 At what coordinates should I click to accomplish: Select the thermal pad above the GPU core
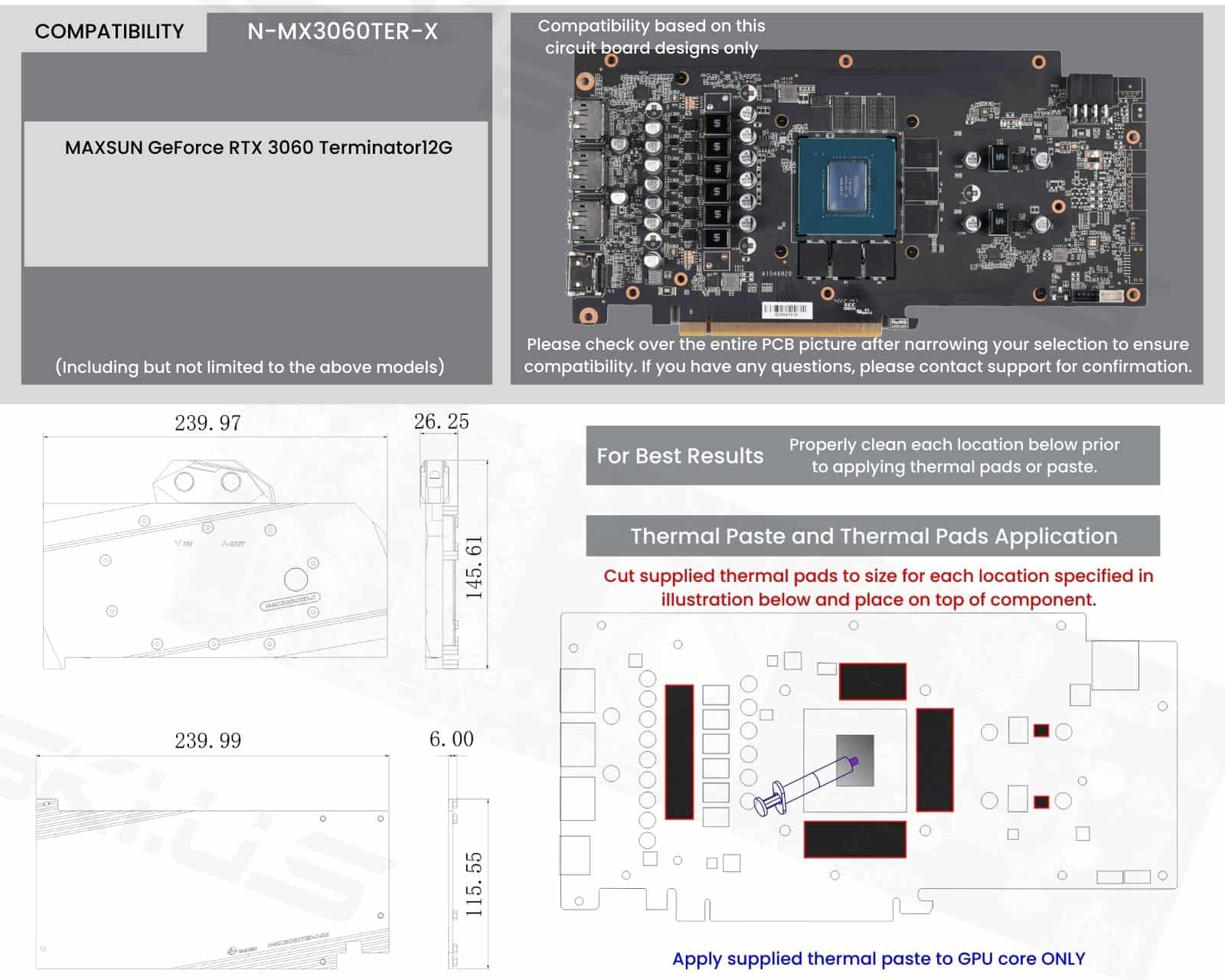pyautogui.click(x=872, y=681)
